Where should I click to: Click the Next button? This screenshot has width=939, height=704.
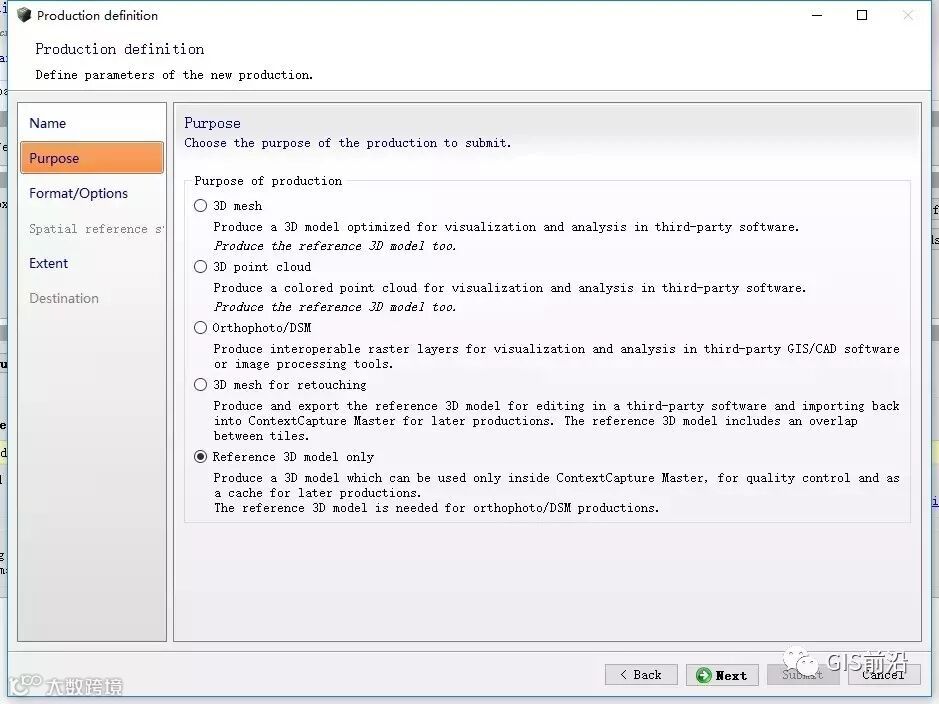pyautogui.click(x=722, y=675)
